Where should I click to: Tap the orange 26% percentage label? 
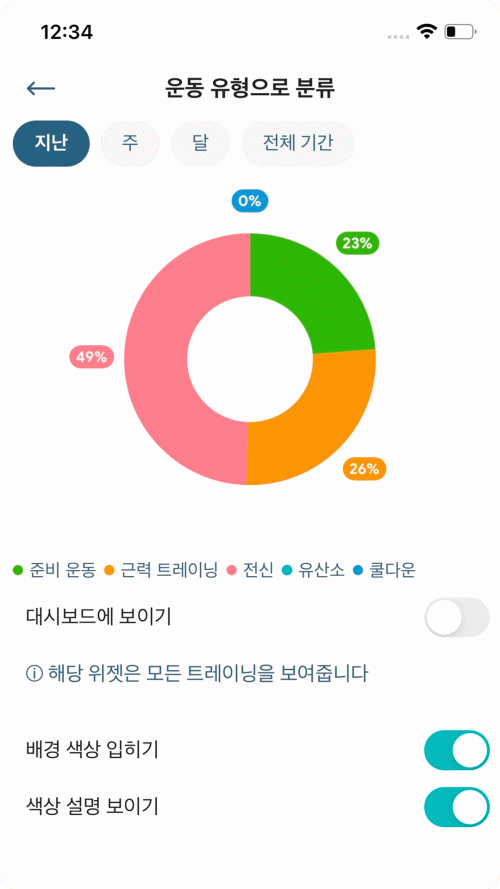pyautogui.click(x=364, y=469)
